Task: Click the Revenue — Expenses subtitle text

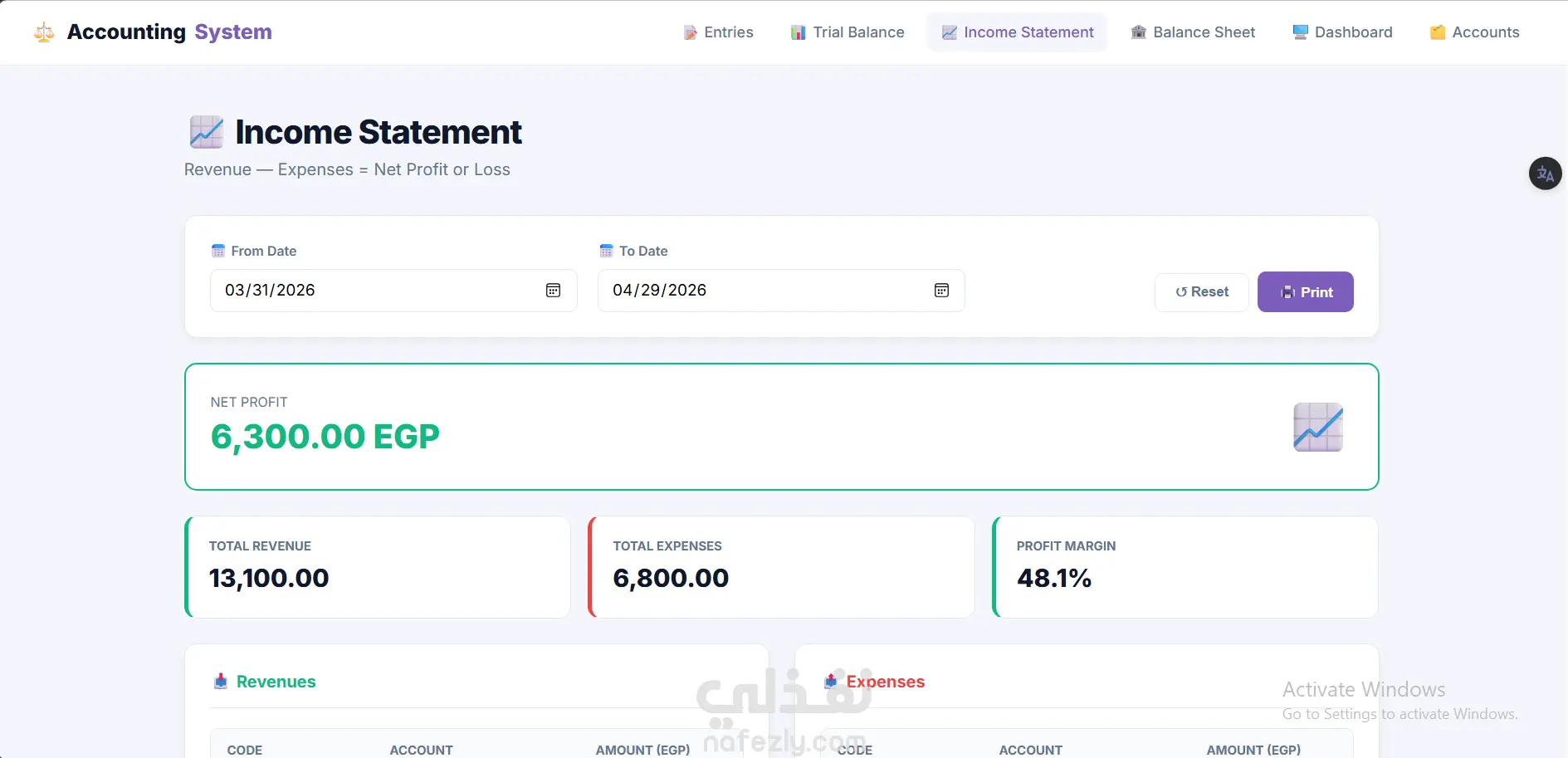Action: click(x=347, y=169)
